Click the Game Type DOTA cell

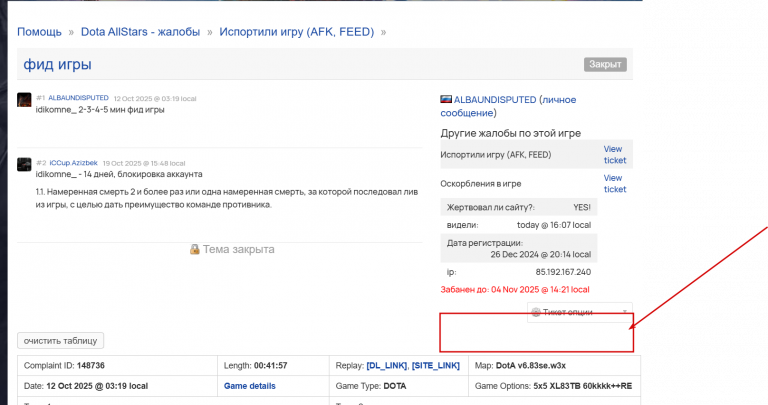399,386
